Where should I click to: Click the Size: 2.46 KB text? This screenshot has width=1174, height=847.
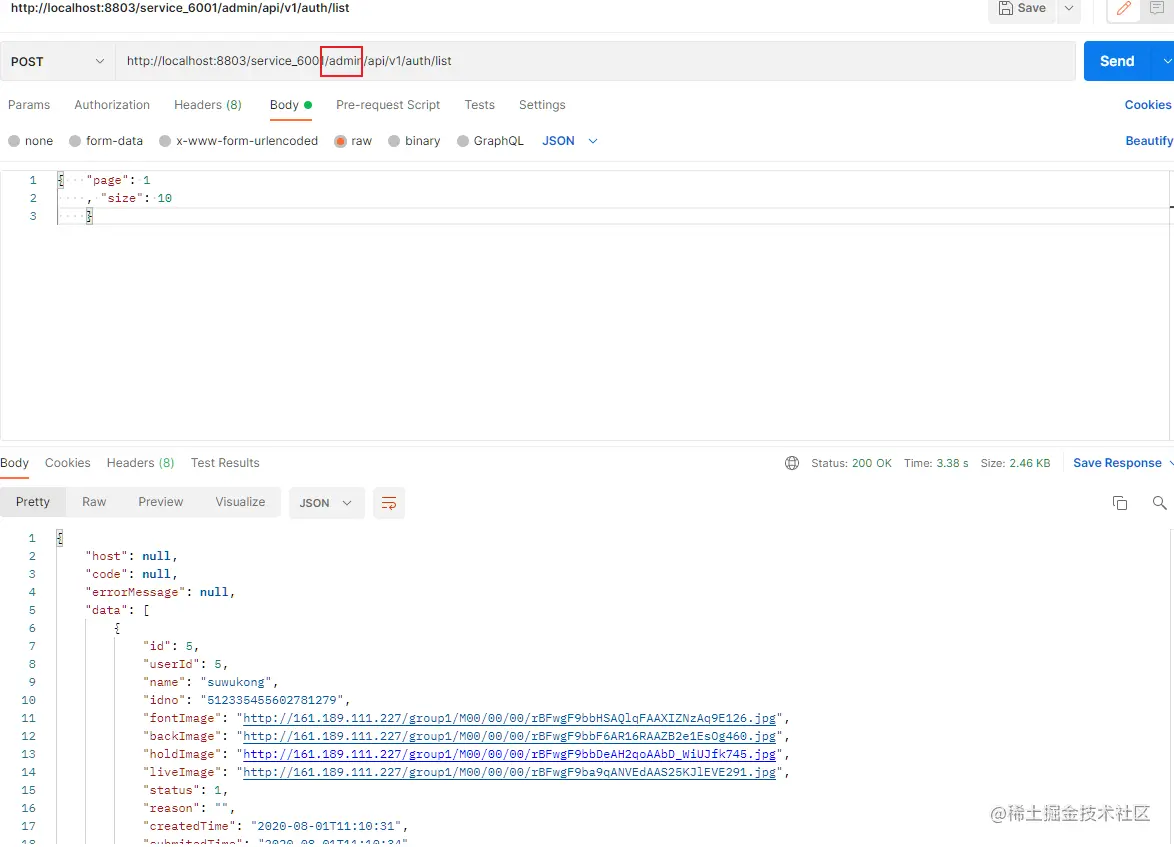tap(1015, 463)
